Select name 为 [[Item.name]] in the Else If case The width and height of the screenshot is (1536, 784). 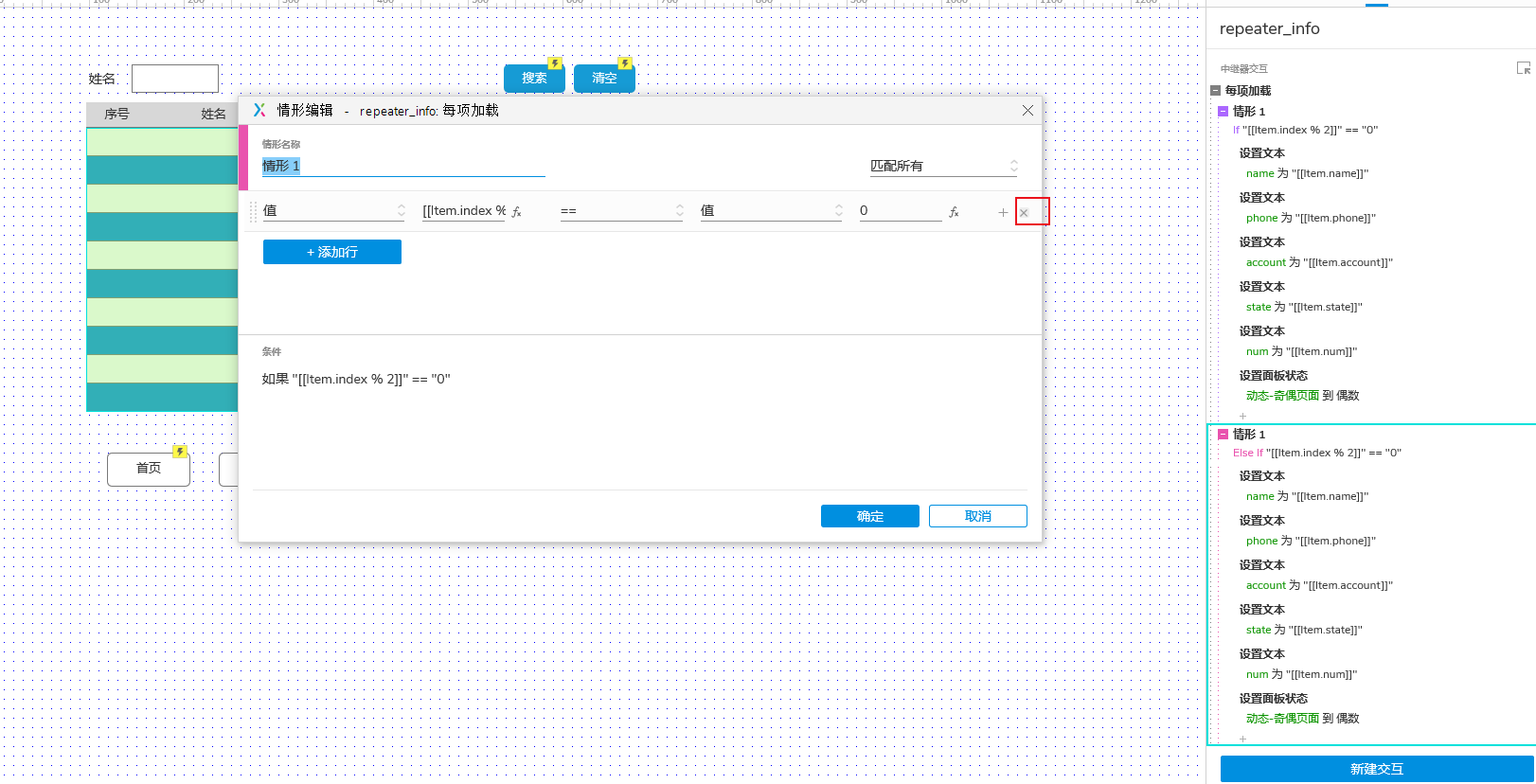(x=1307, y=497)
